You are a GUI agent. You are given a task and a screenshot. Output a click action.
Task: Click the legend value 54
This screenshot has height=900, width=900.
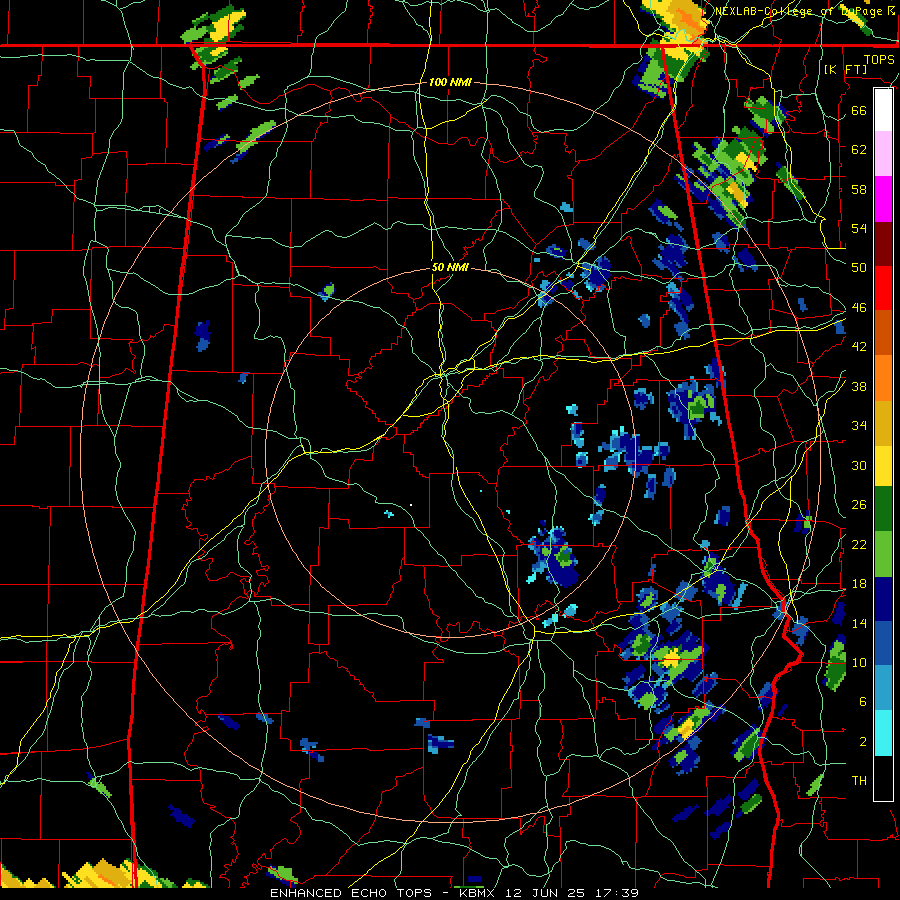point(859,228)
